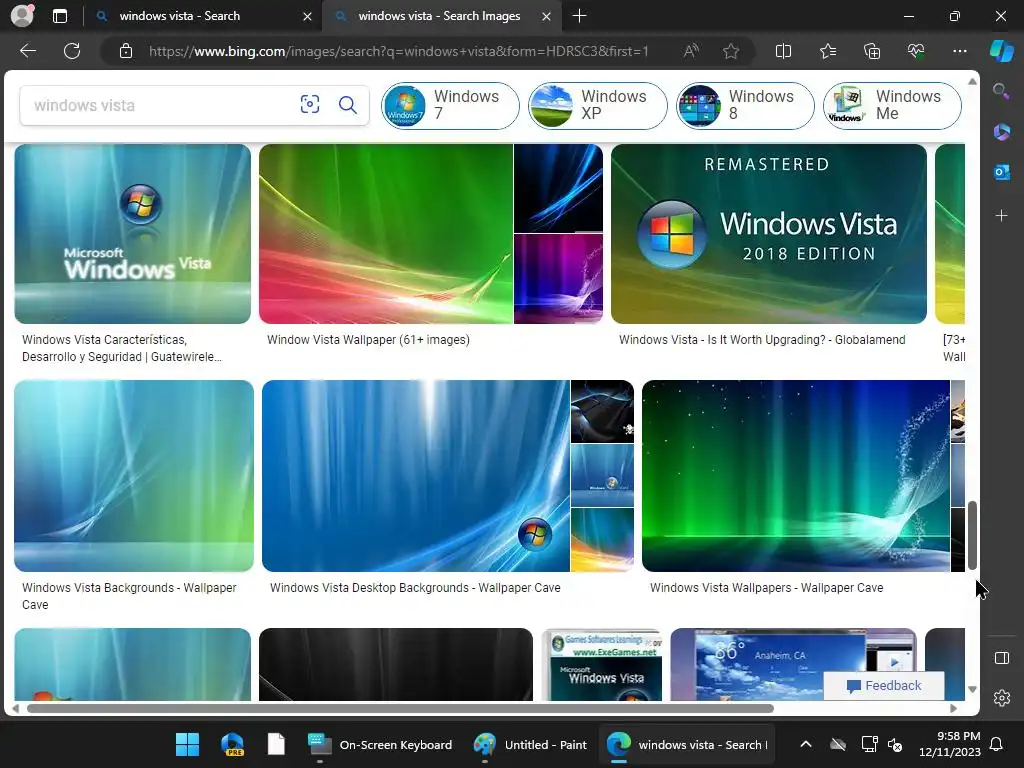1024x768 pixels.
Task: Open Outlook in the sidebar
Action: coord(1001,172)
